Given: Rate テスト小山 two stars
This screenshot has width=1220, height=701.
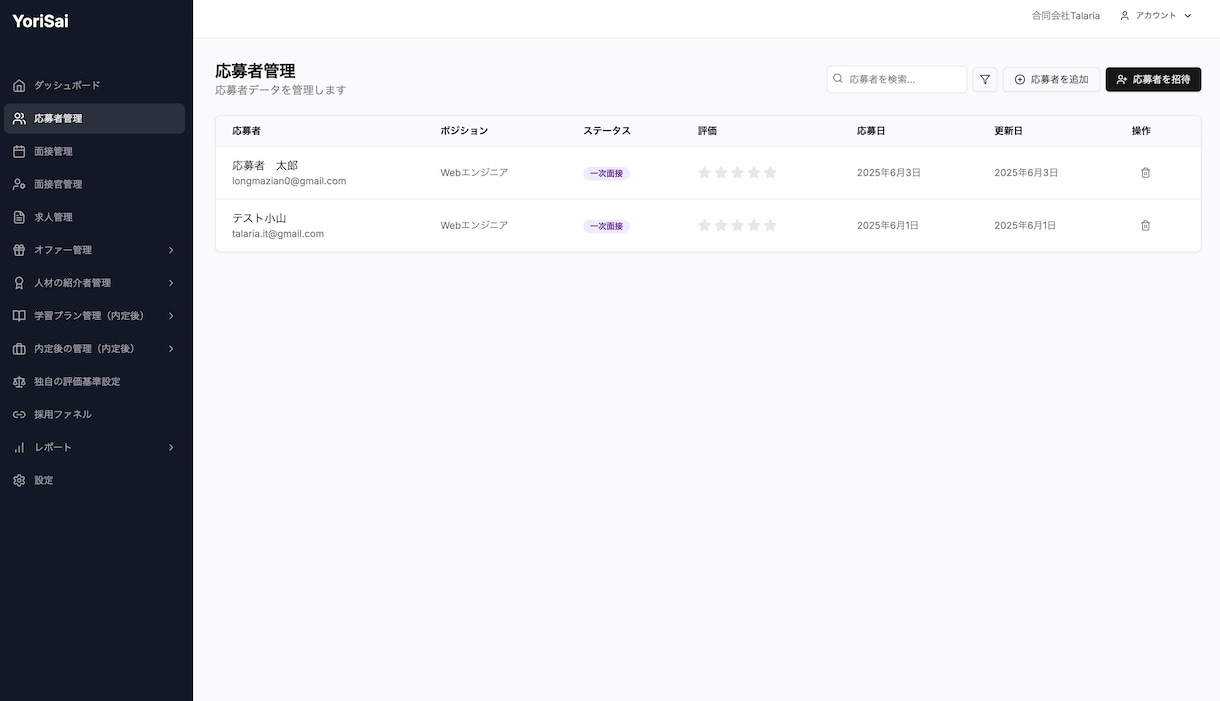Looking at the screenshot, I should [721, 226].
